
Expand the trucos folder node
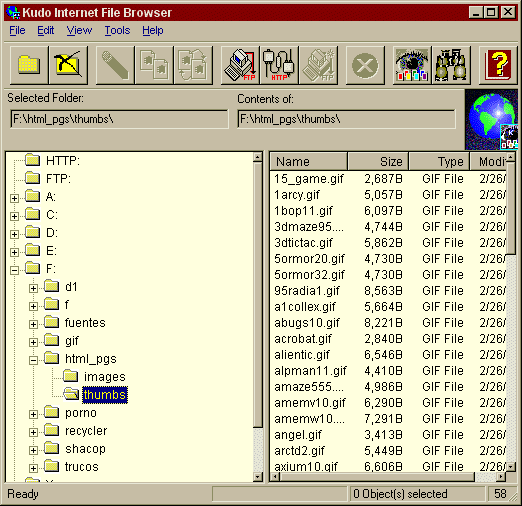33,468
